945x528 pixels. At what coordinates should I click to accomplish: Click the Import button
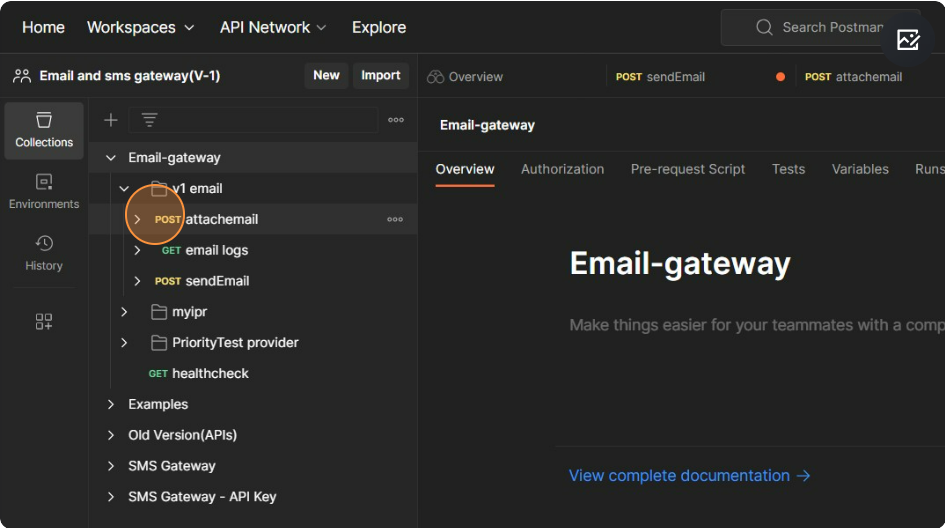380,75
